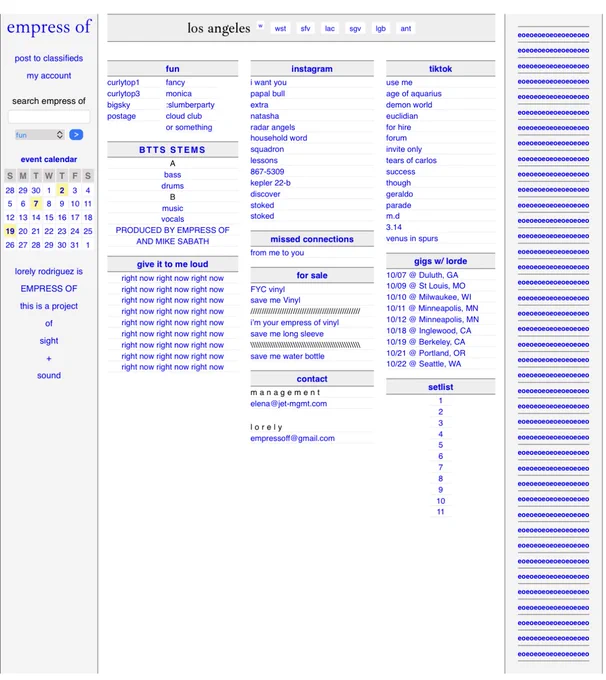Click the elena@jet-mgmt.com email link
Viewport: 606px width, 680px height.
[288, 404]
